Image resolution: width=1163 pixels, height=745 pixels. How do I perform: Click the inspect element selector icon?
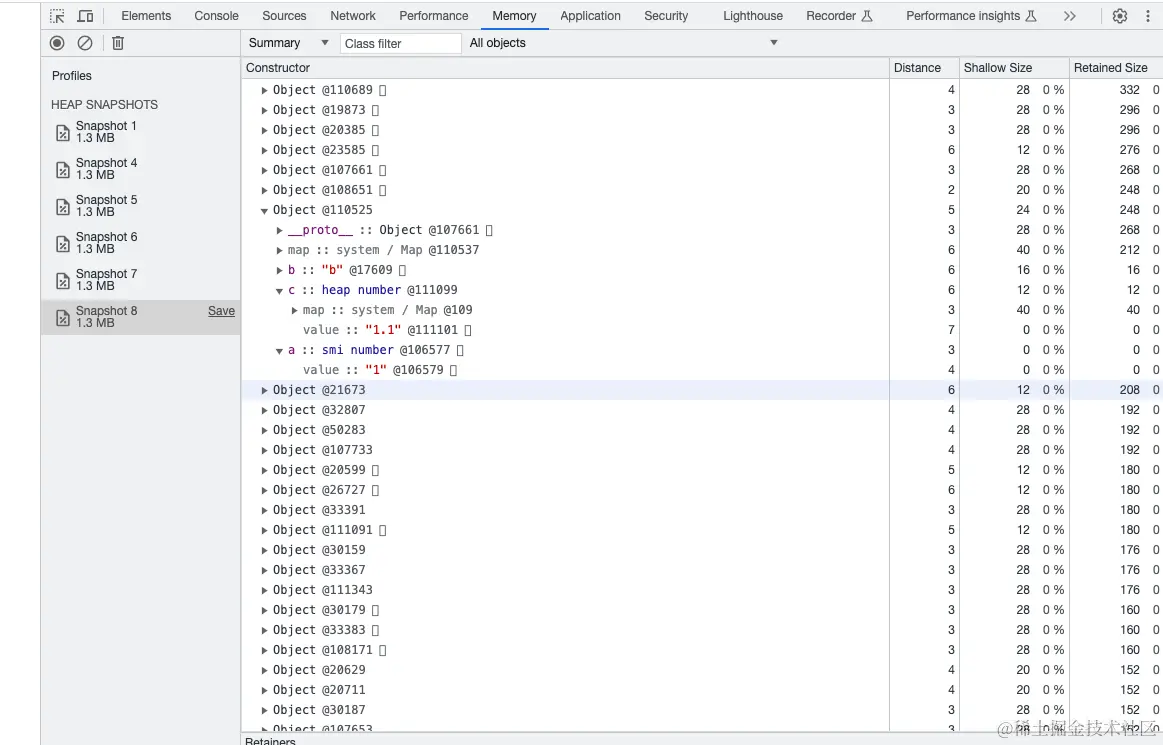pos(57,16)
